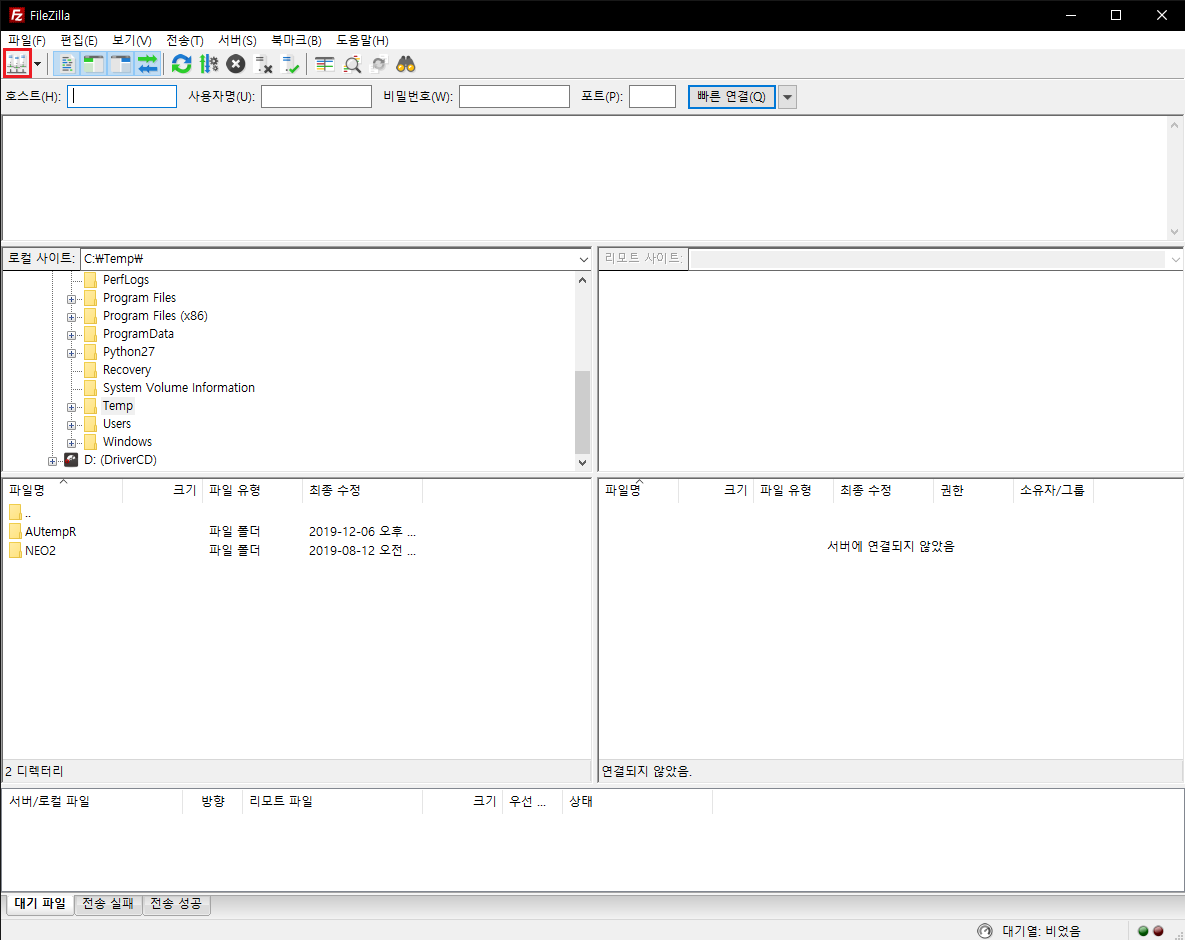The height and width of the screenshot is (940, 1185).
Task: Expand the D: (DriverCD) drive node
Action: click(x=52, y=461)
